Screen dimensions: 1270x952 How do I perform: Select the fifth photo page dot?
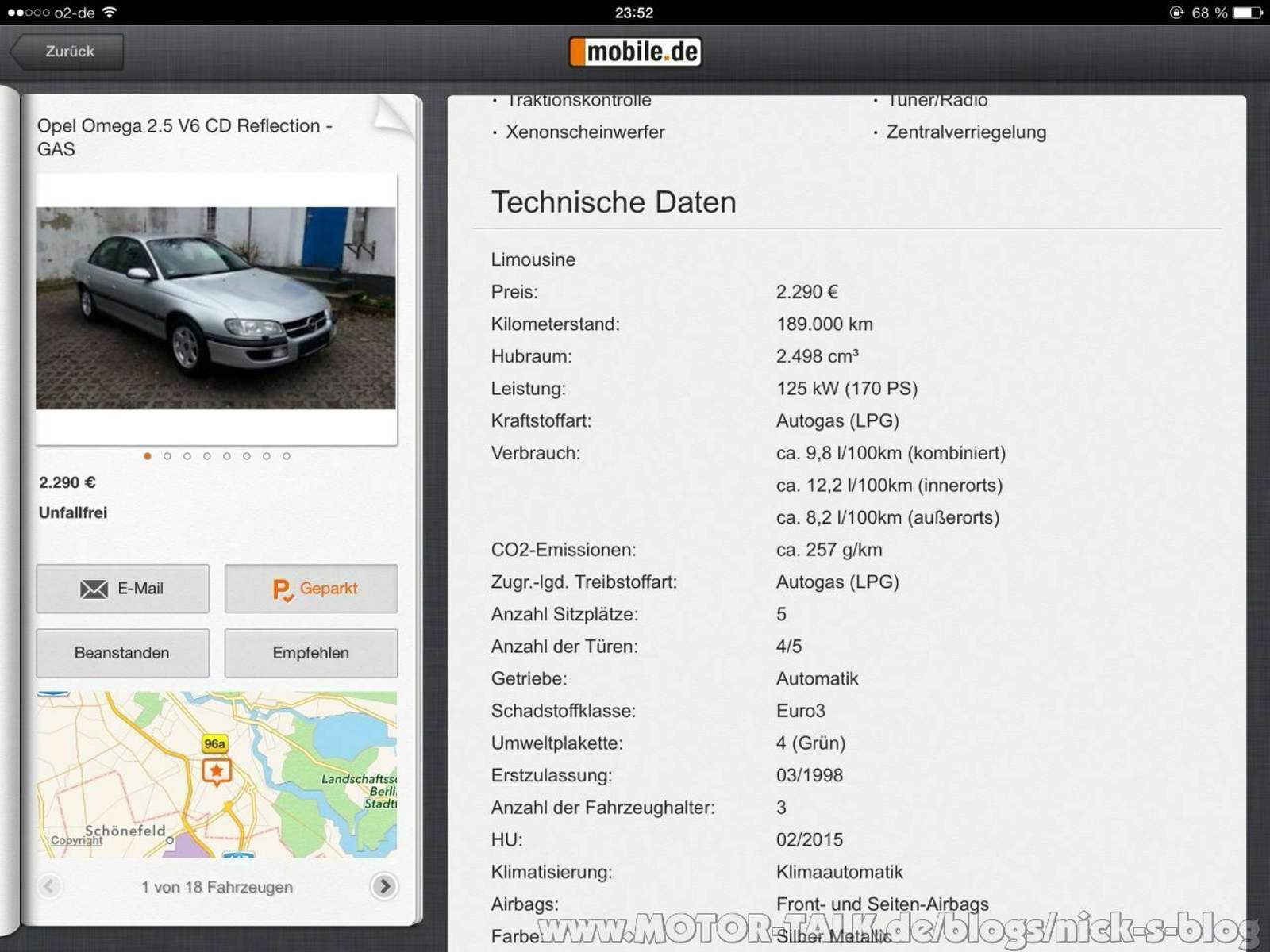227,456
